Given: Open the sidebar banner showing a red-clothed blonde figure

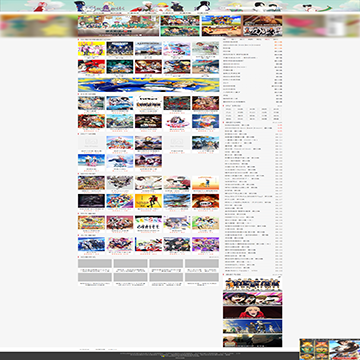Looking at the screenshot, I should click(252, 312).
